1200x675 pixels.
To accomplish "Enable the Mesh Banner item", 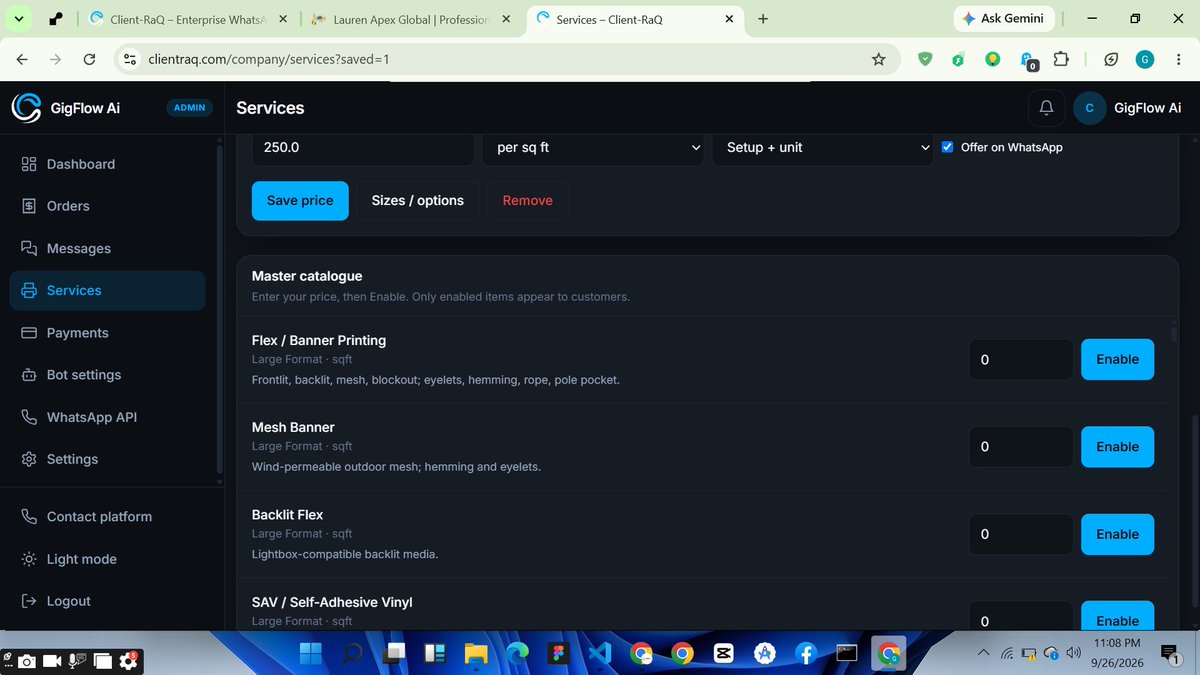I will [1117, 447].
